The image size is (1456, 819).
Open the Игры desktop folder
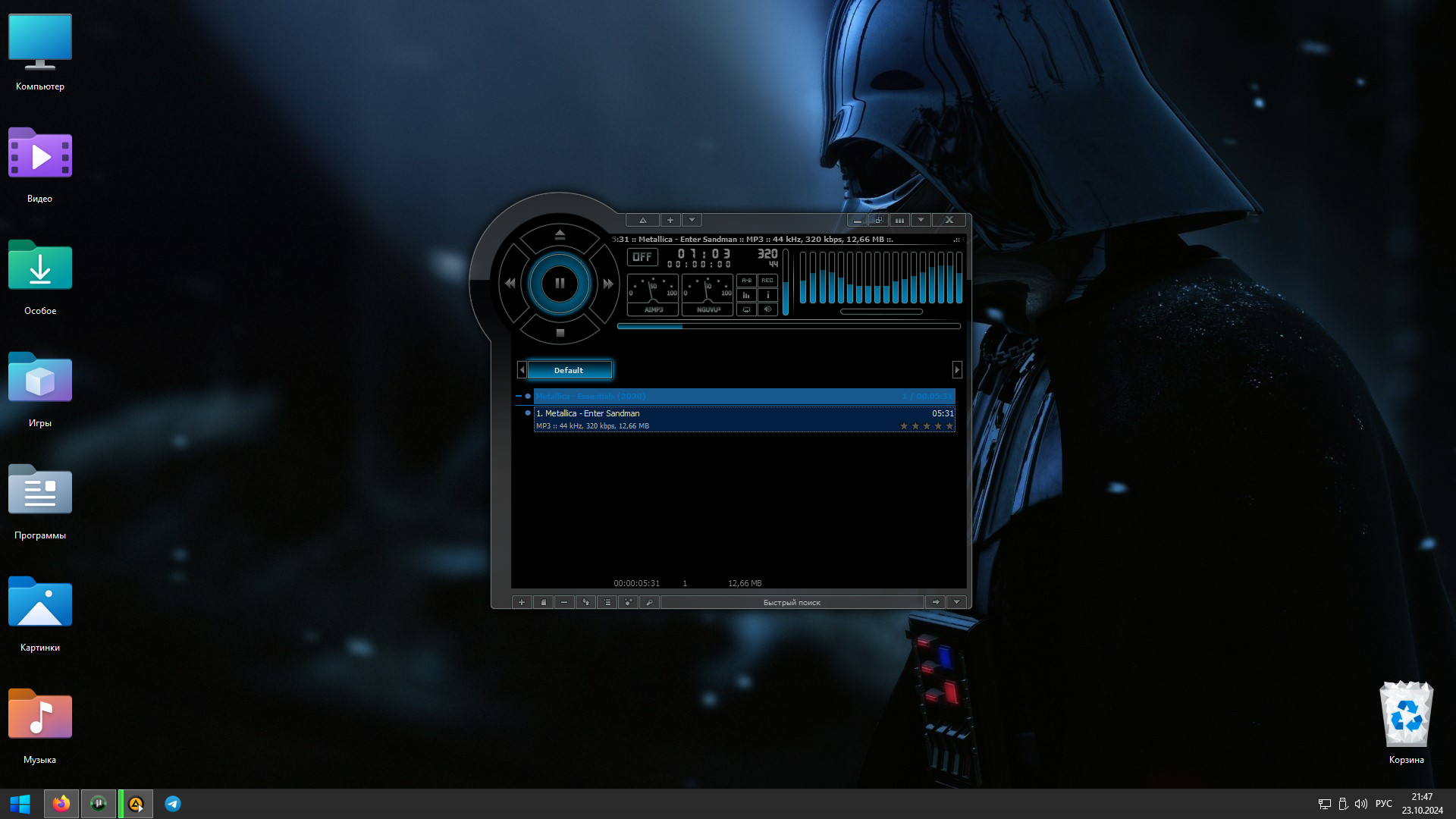pyautogui.click(x=40, y=390)
